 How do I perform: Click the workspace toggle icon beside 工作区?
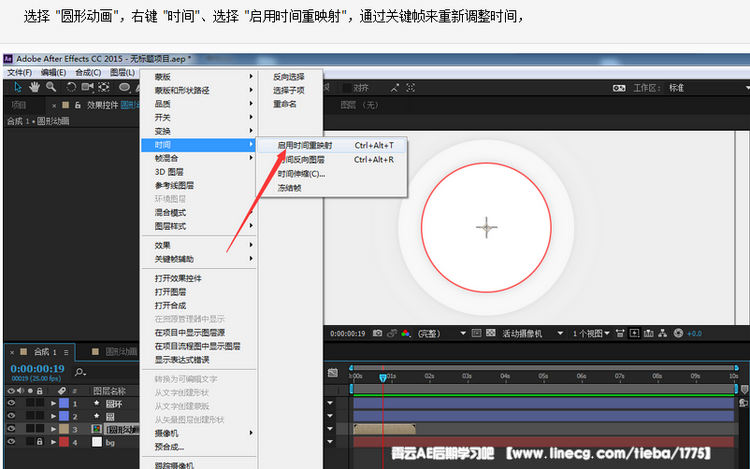[619, 88]
